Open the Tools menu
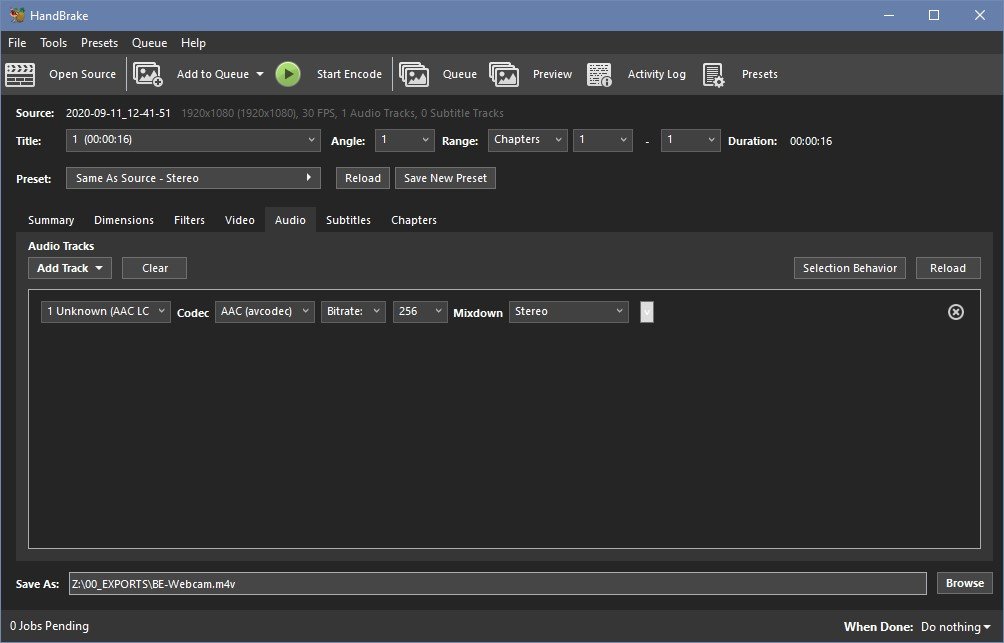Viewport: 1004px width, 643px height. point(53,43)
